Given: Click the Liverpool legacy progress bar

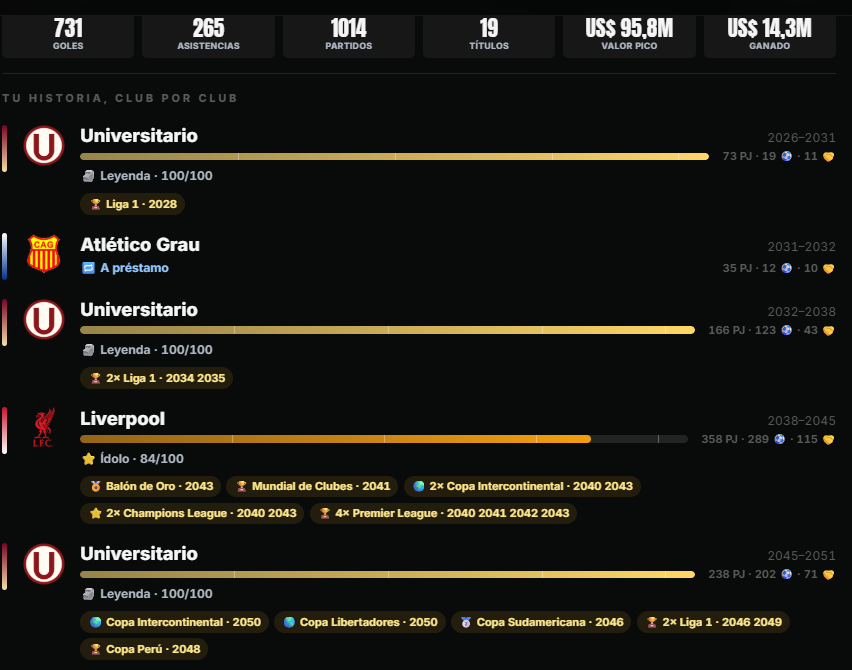Looking at the screenshot, I should 384,439.
